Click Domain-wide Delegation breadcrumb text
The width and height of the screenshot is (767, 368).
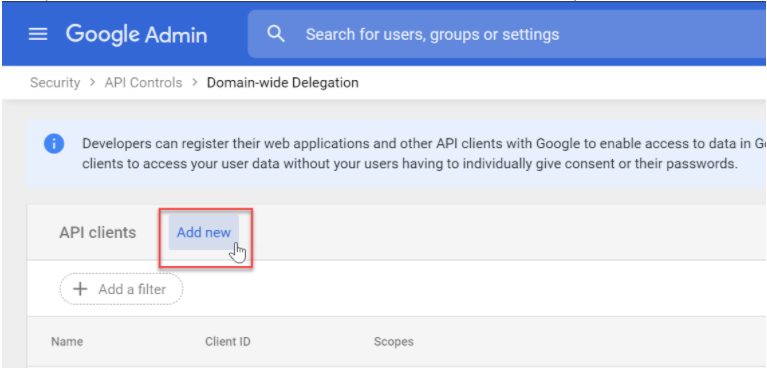coord(283,83)
